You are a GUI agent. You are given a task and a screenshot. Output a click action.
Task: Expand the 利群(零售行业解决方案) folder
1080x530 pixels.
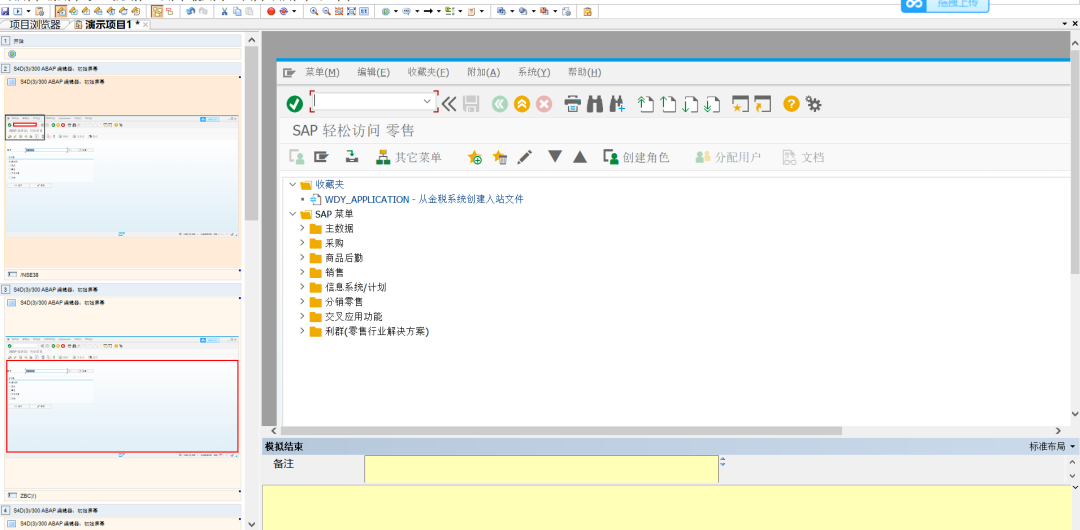[x=302, y=331]
